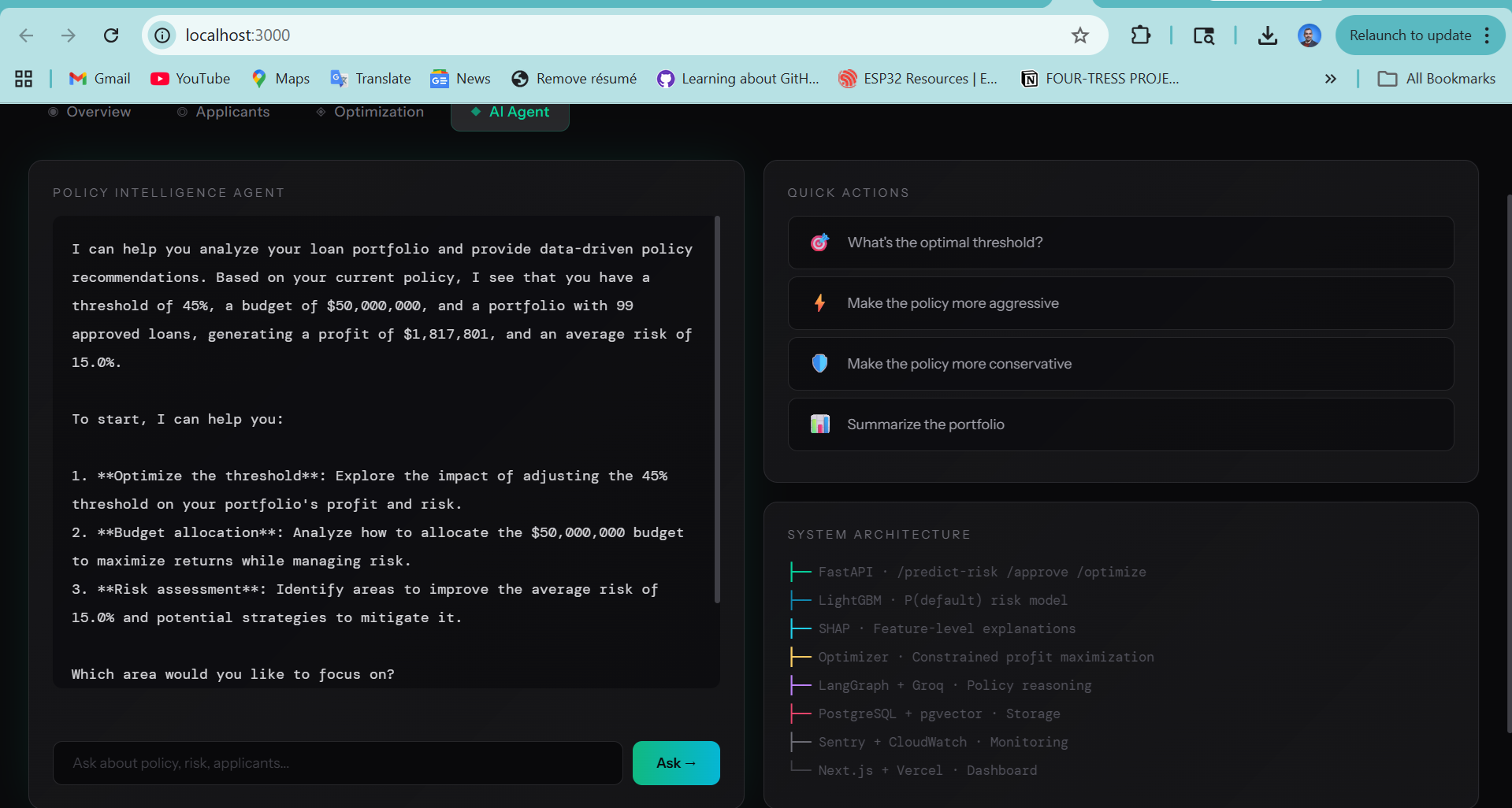Click Relaunch to update button
1512x808 pixels.
click(x=1410, y=35)
